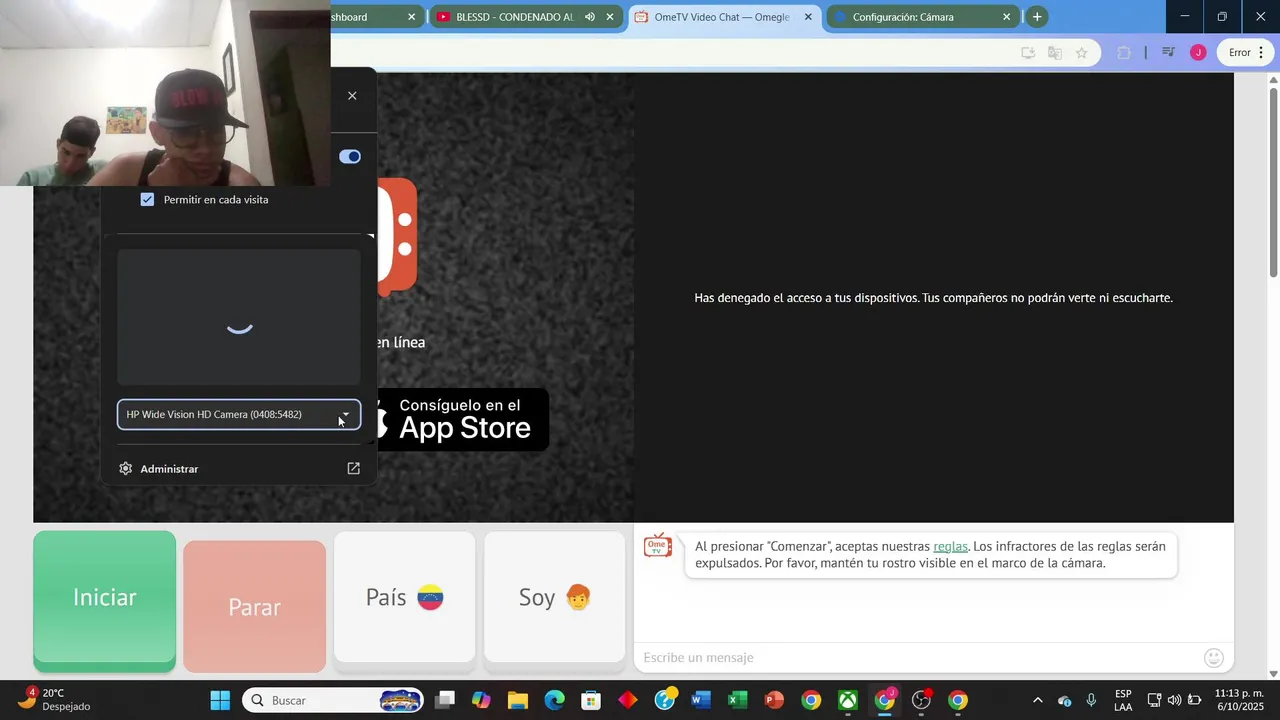The height and width of the screenshot is (720, 1280).
Task: Mute the BLESSD tab audio icon
Action: [x=589, y=17]
